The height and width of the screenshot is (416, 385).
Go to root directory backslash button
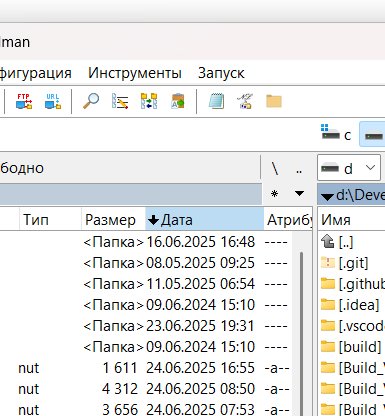(274, 168)
